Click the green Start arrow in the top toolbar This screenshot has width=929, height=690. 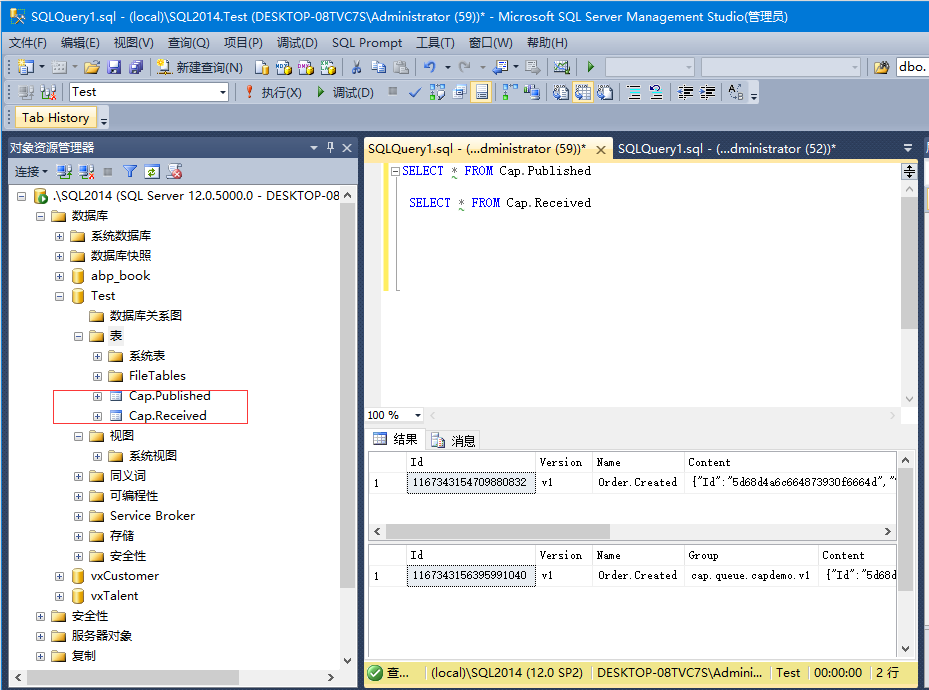[x=591, y=67]
